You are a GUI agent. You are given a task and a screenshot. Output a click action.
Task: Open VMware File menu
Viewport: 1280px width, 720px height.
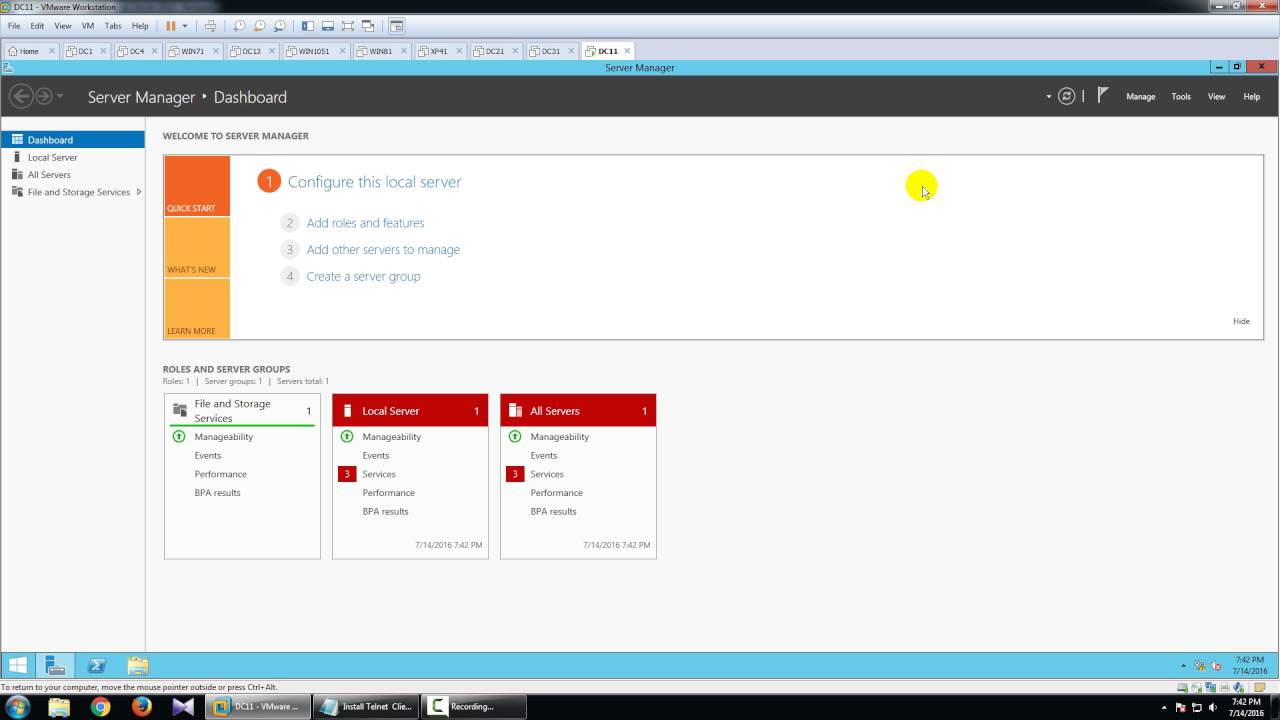coord(14,26)
